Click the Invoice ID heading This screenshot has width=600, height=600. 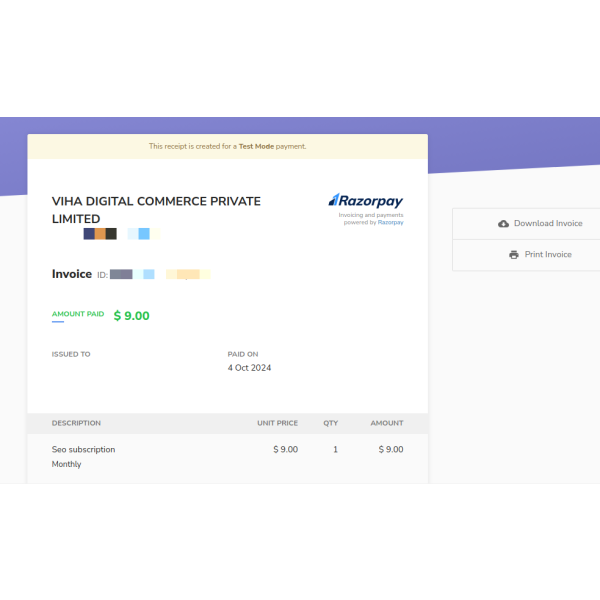72,274
